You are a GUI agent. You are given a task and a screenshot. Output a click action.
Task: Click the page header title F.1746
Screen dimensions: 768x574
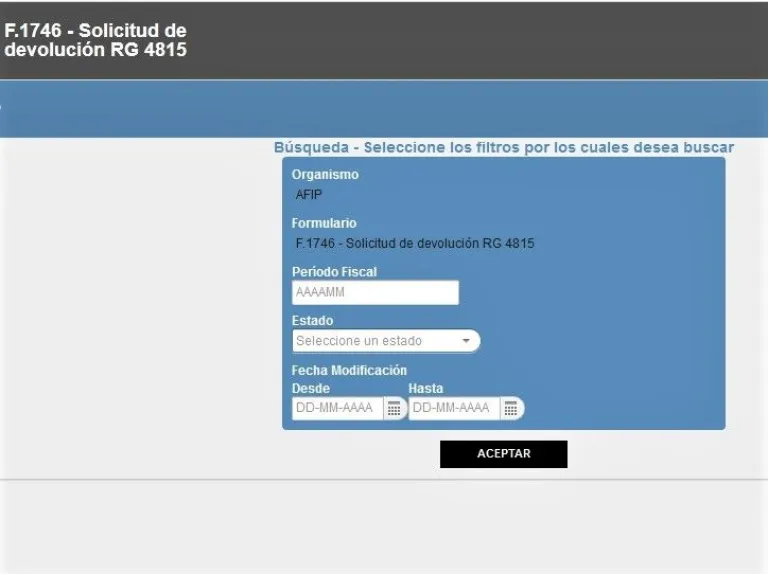point(95,40)
